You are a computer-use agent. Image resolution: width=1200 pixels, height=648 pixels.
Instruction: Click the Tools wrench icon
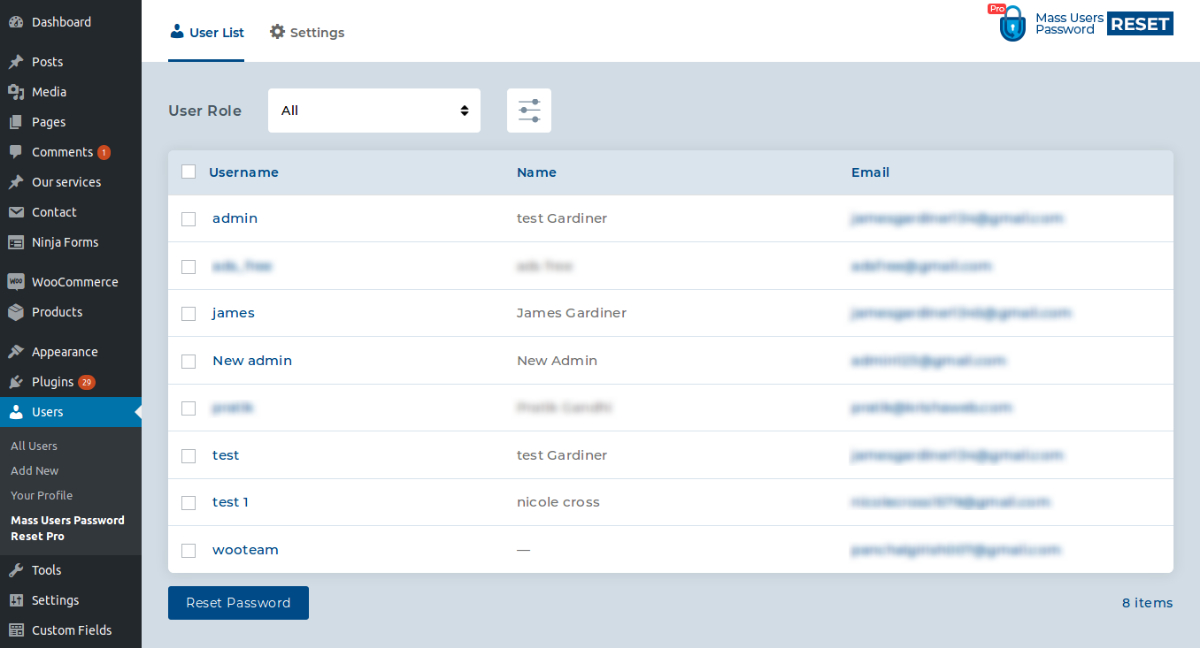[16, 570]
